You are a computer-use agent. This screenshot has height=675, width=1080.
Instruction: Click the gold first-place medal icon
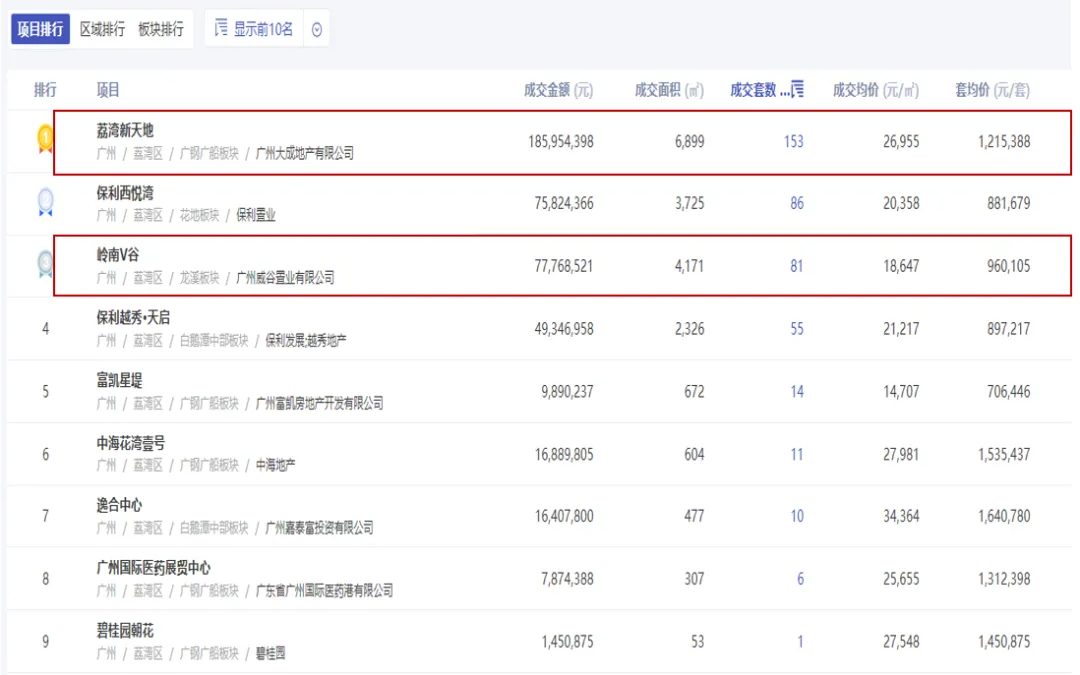(45, 139)
